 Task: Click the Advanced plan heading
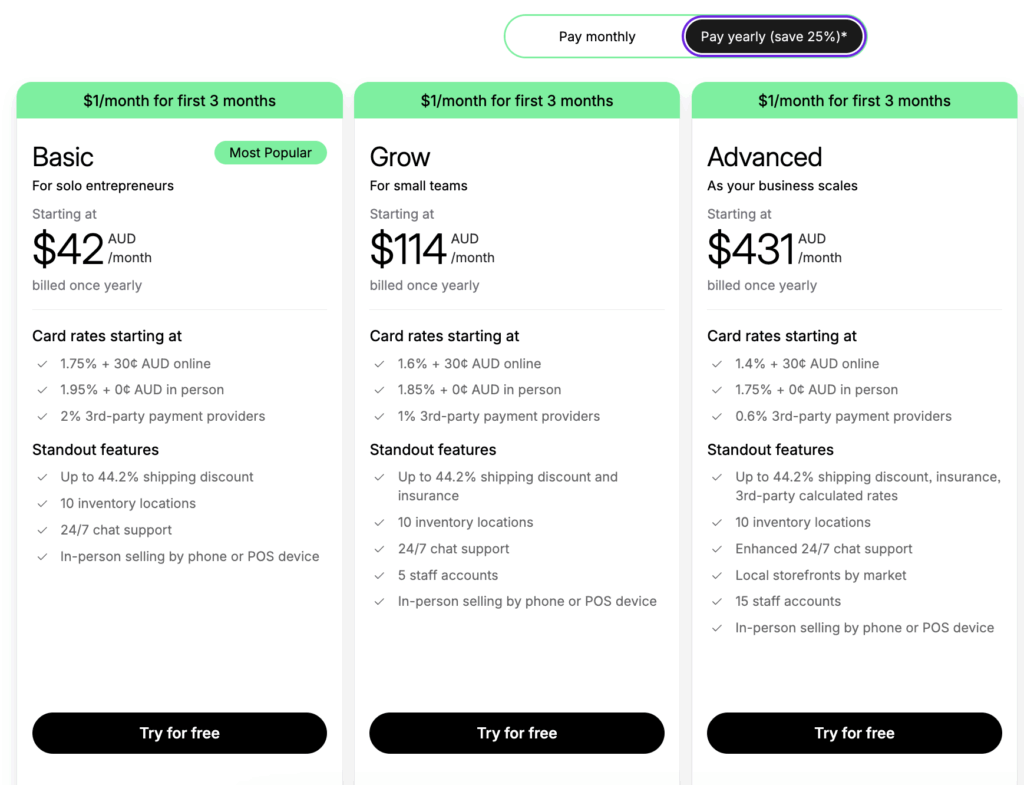point(764,157)
